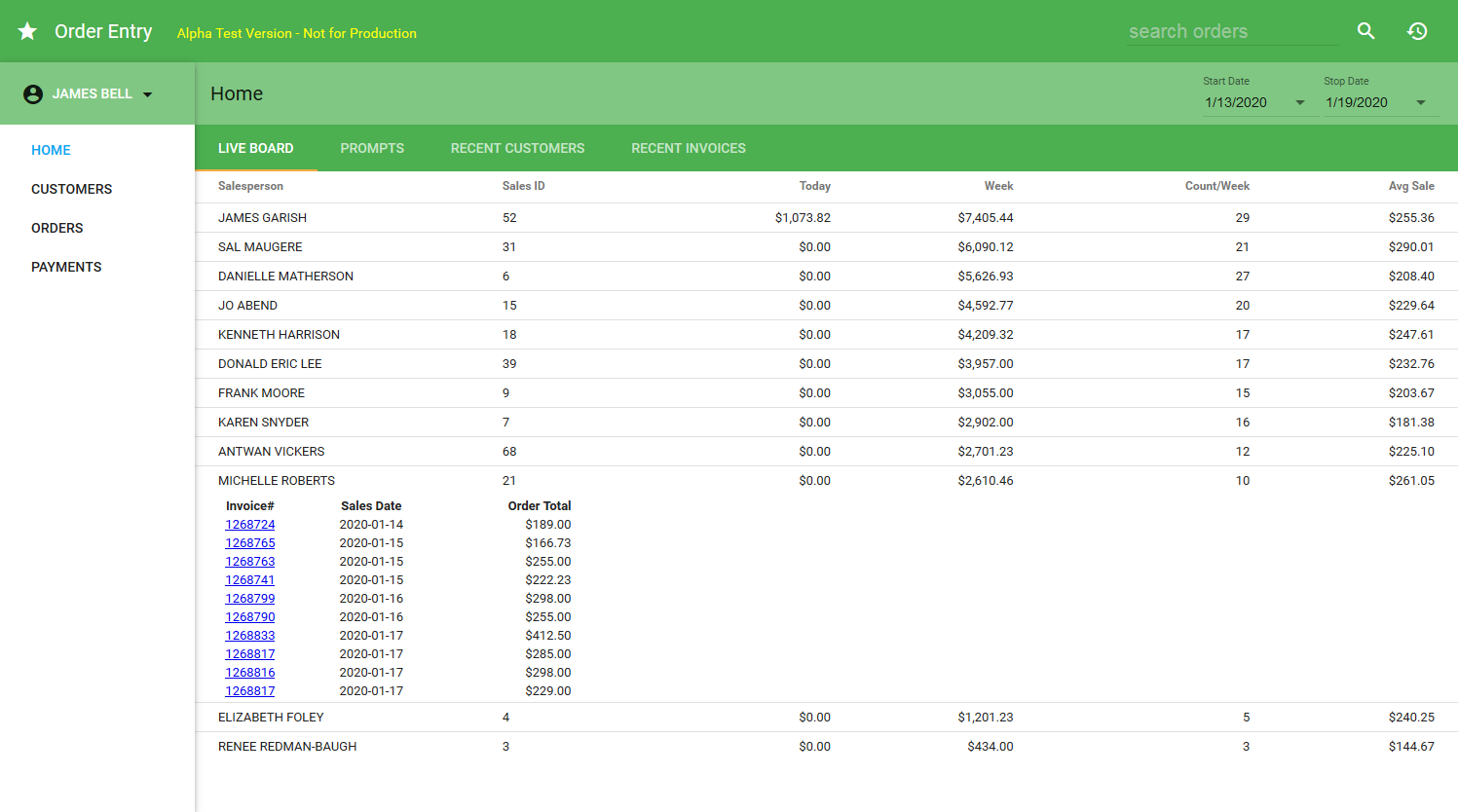Open invoice 1268816
This screenshot has width=1458, height=812.
click(250, 673)
